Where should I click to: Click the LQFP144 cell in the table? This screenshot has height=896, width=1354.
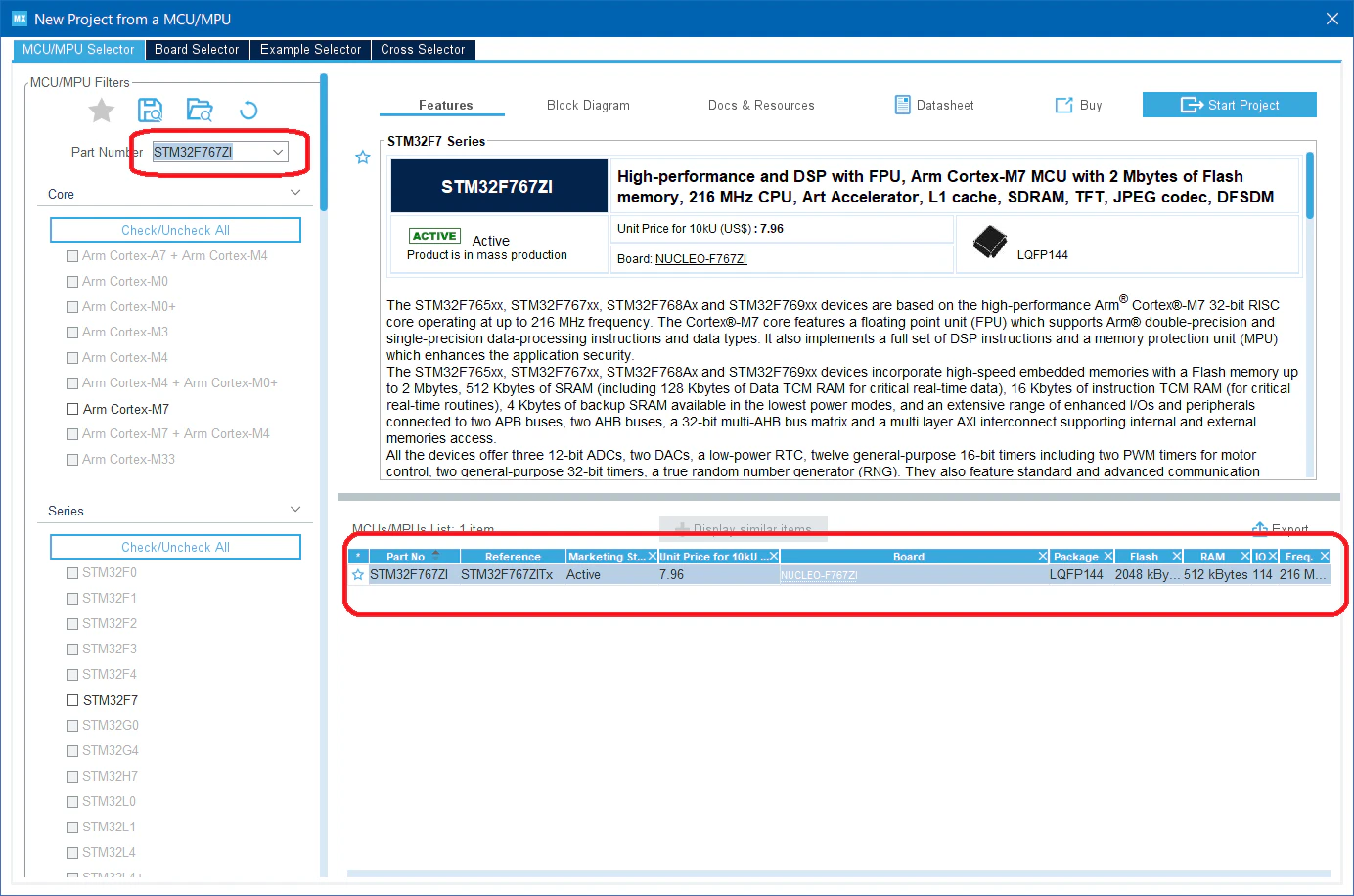[x=1076, y=575]
